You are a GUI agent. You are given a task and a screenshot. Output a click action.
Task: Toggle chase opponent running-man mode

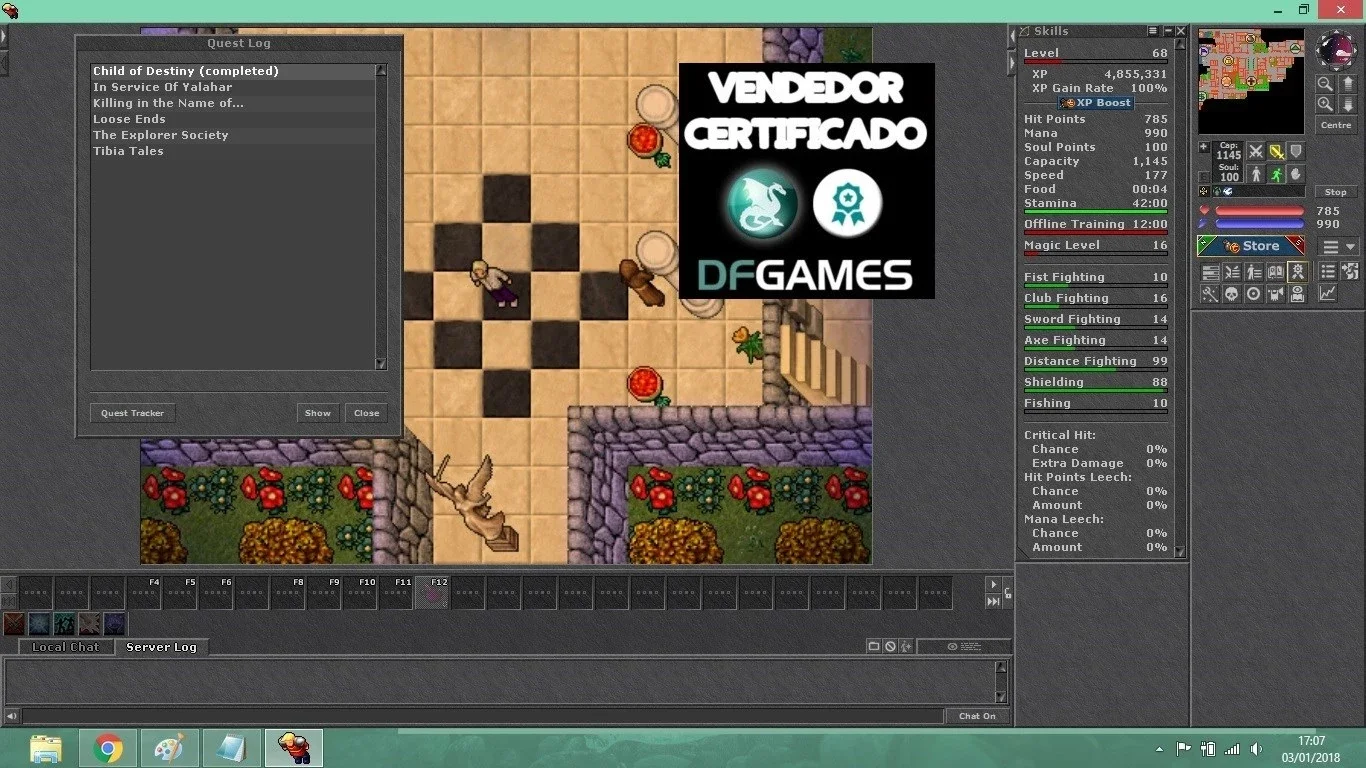point(1276,175)
